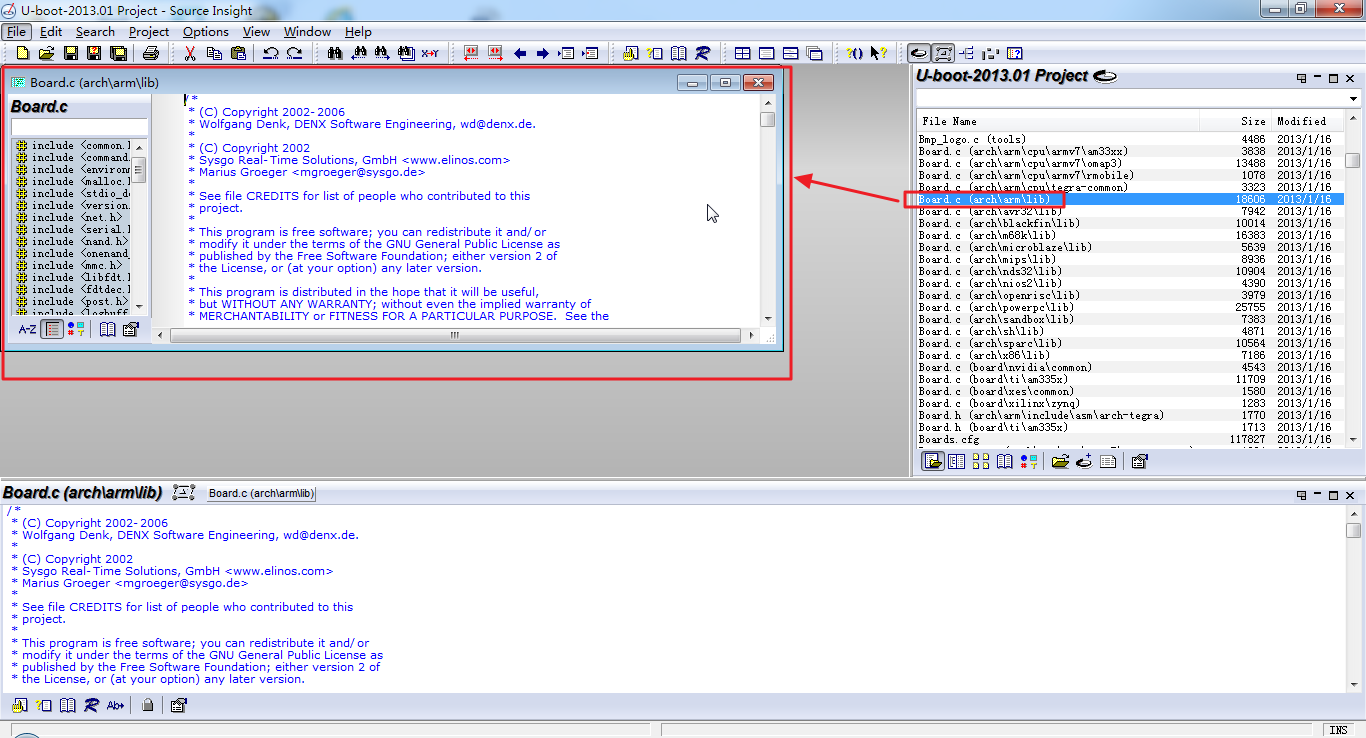Print the current file using printer icon

pyautogui.click(x=151, y=53)
